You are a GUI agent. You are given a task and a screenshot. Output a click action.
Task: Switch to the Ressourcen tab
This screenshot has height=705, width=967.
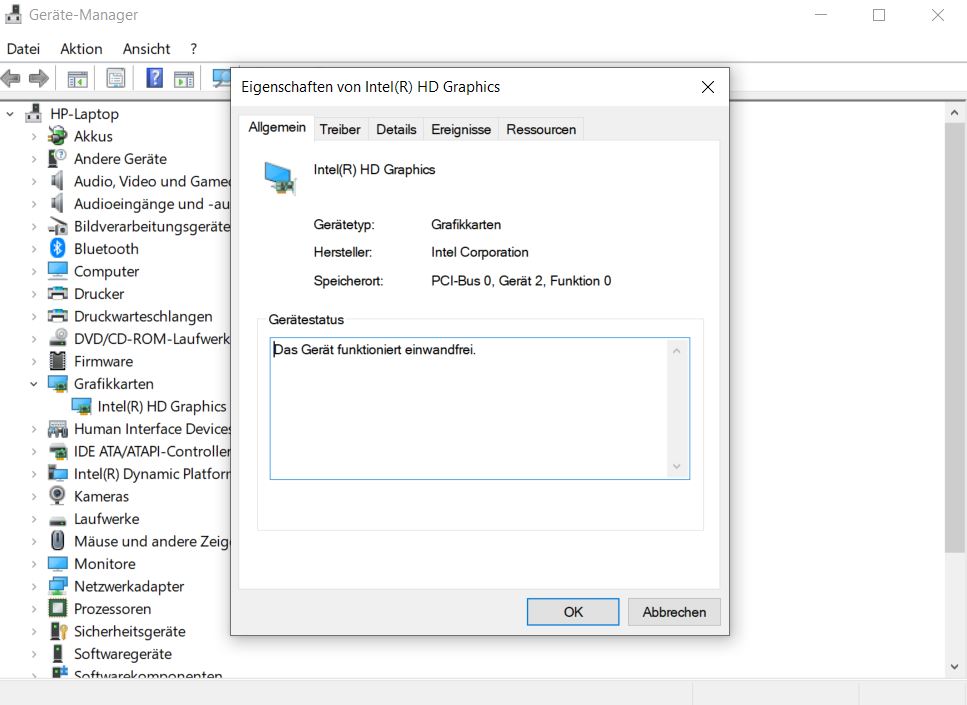(541, 130)
